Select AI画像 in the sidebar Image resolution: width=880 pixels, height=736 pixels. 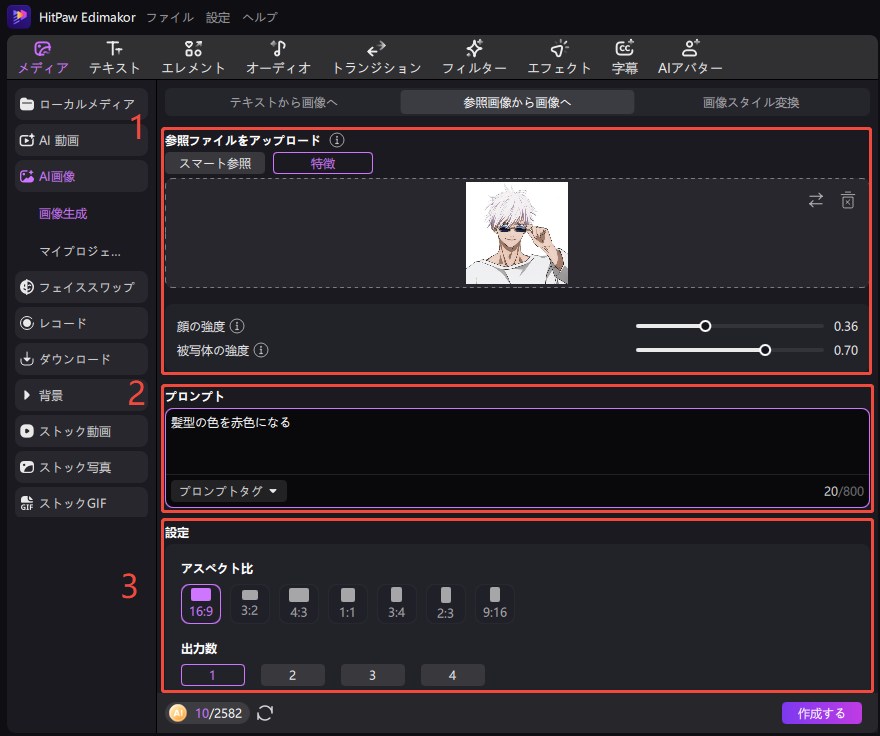click(x=81, y=176)
